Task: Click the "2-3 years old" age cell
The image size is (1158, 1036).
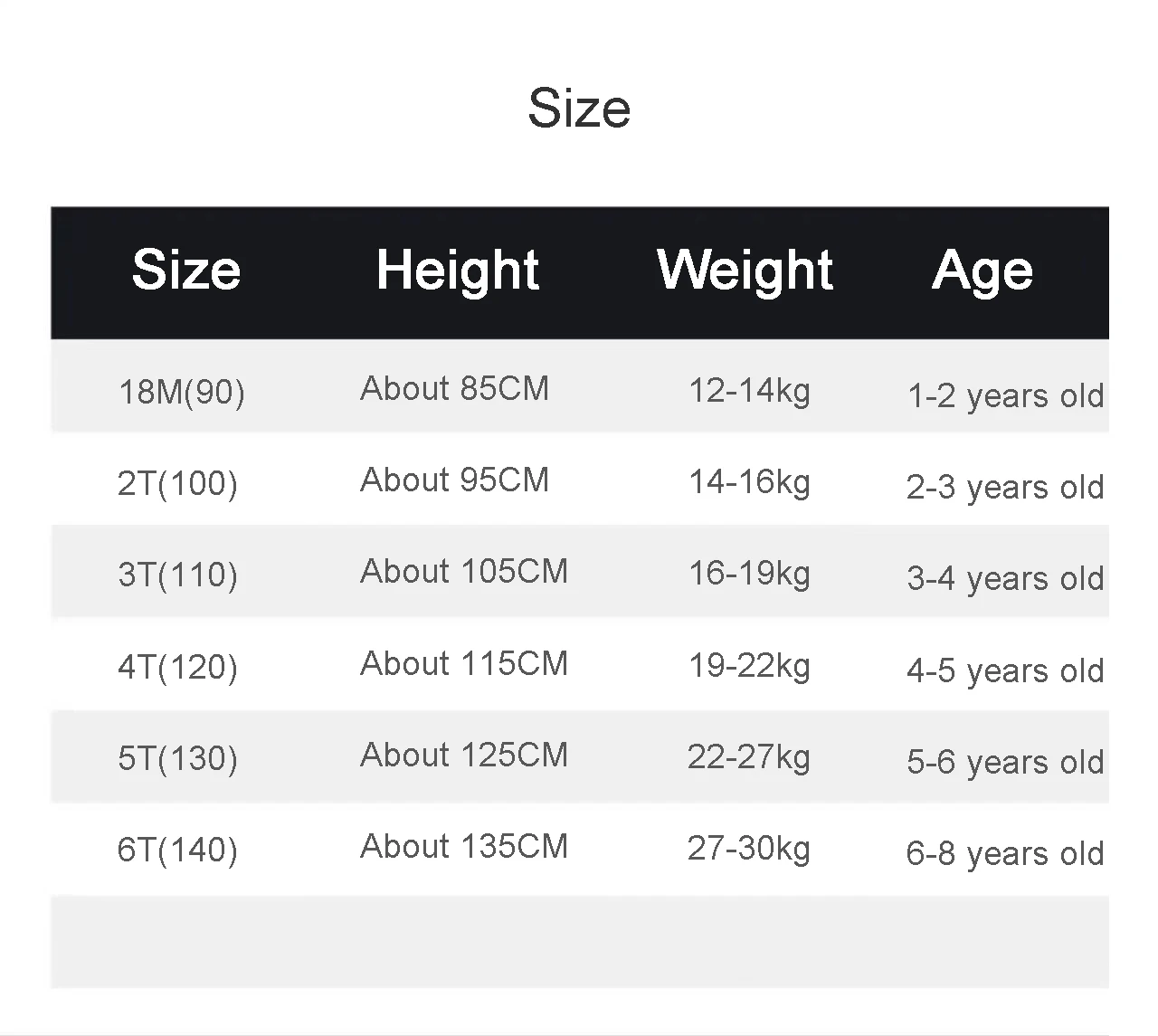Action: point(1005,487)
